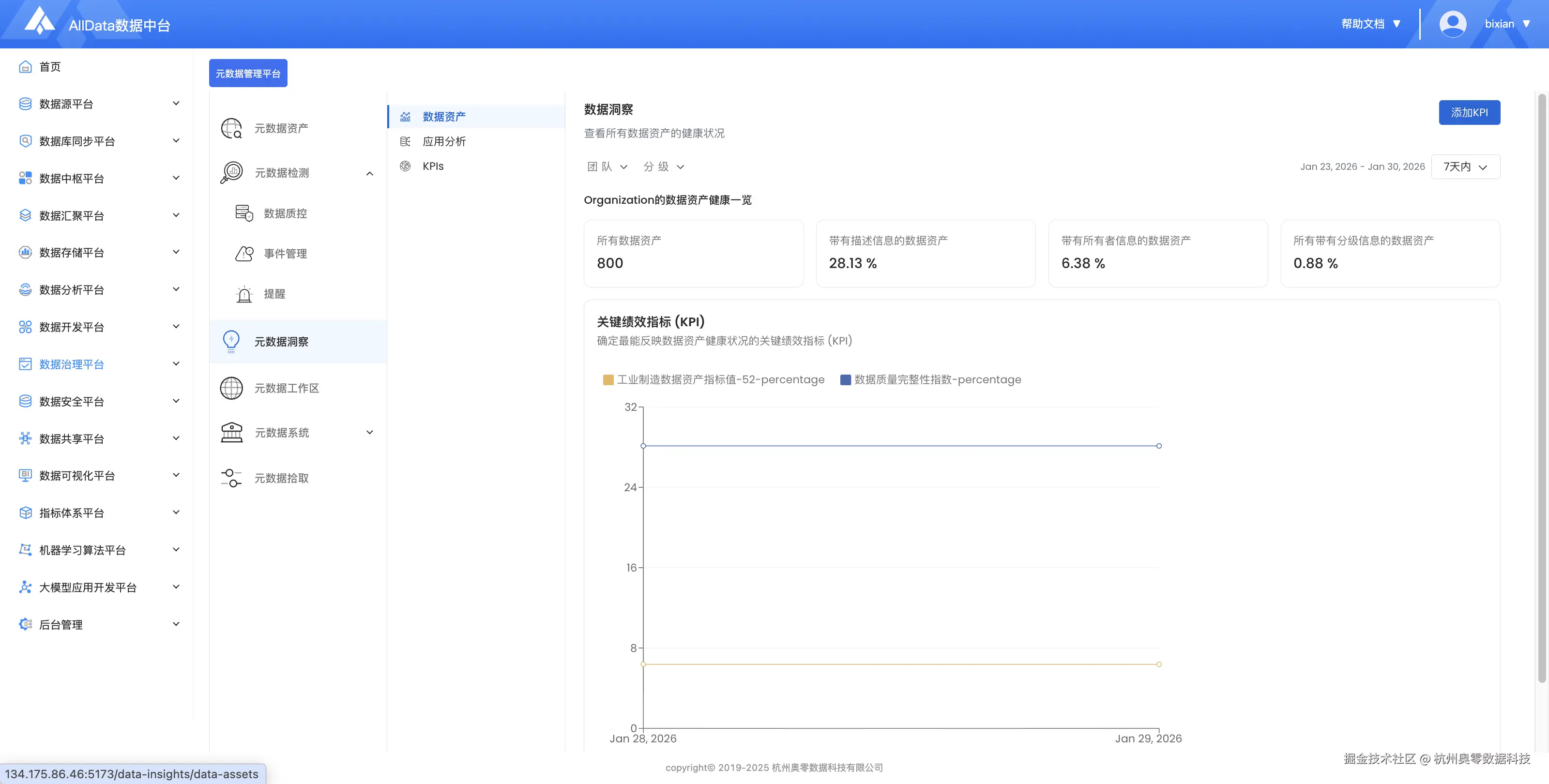Expand the 元数据系统 section
The height and width of the screenshot is (784, 1549).
point(370,432)
